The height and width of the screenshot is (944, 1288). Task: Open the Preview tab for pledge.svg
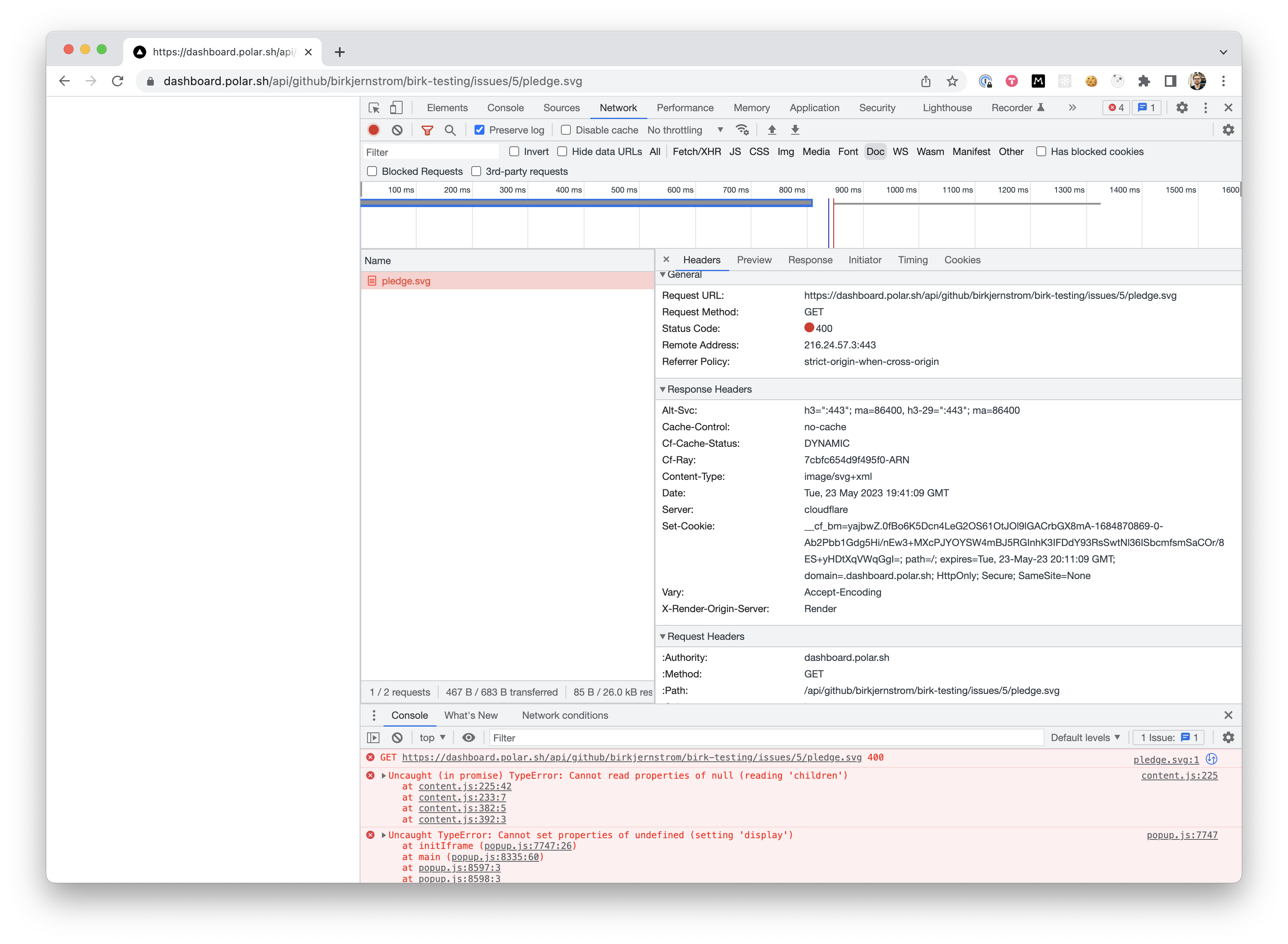754,260
